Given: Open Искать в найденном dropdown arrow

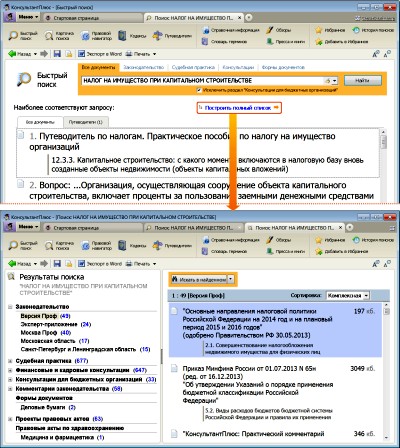Looking at the screenshot, I should pos(231,279).
